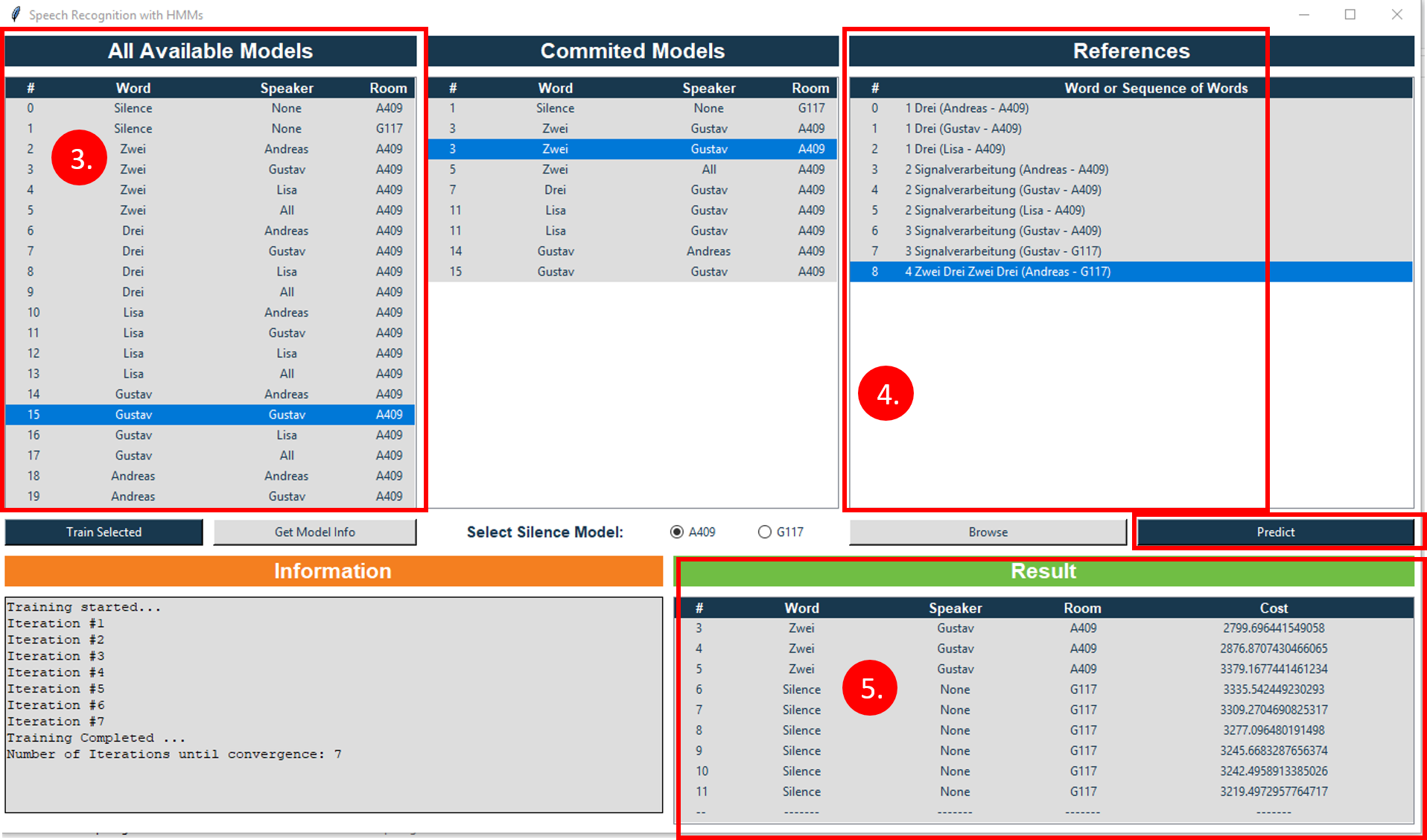Run Predict on selected reference

1275,532
